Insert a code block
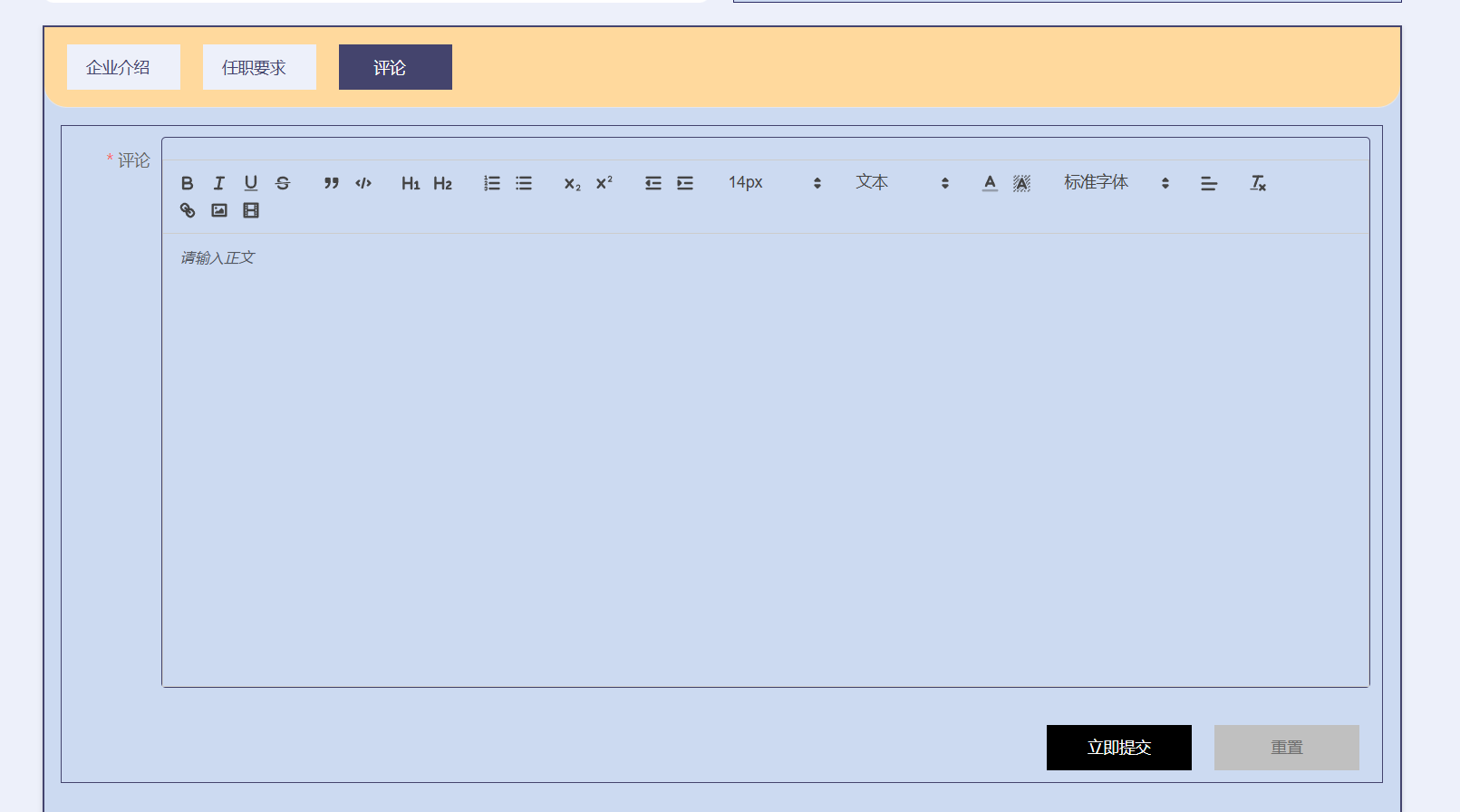Image resolution: width=1460 pixels, height=812 pixels. click(363, 183)
